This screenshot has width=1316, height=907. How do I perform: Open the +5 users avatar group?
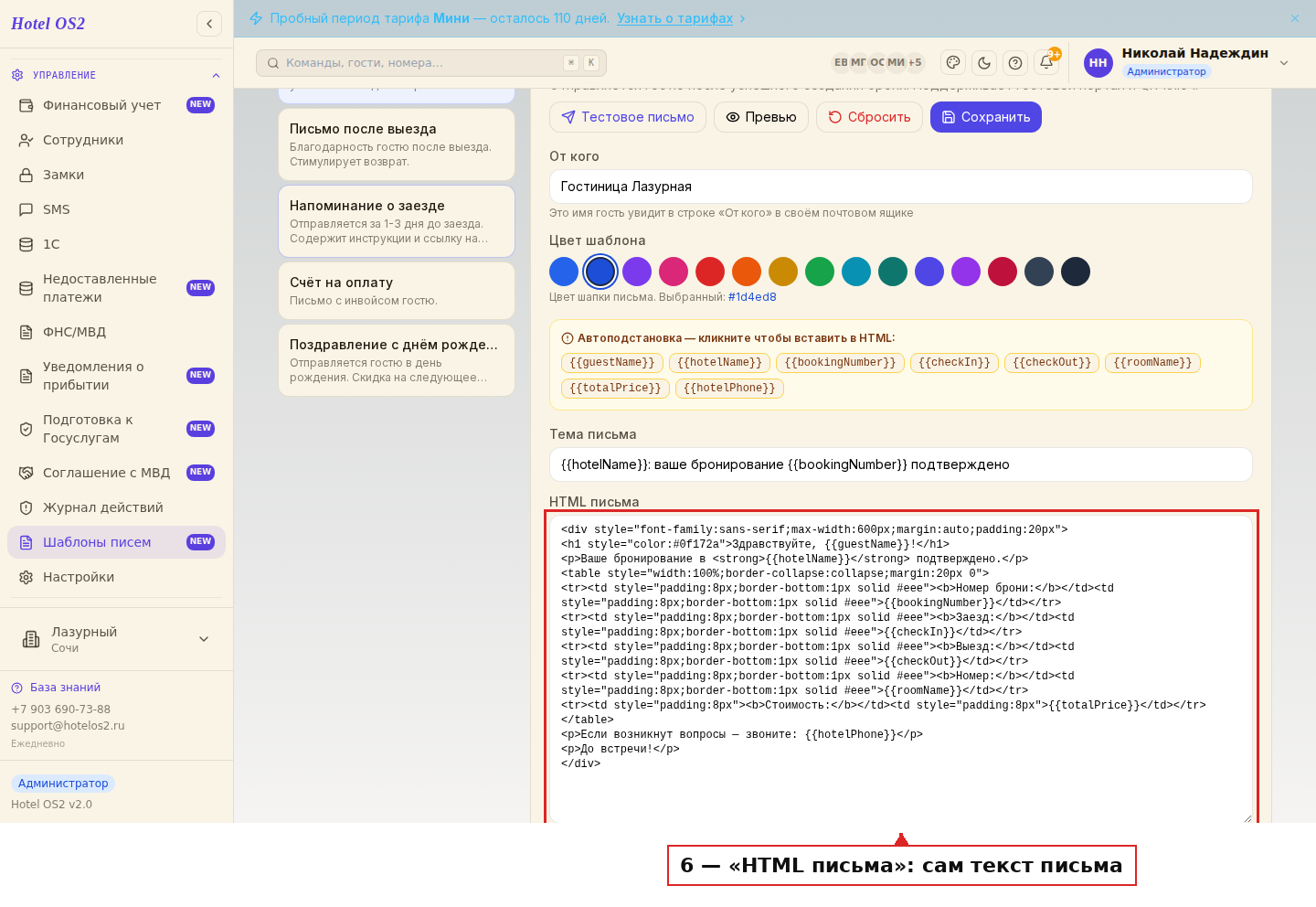pos(915,62)
